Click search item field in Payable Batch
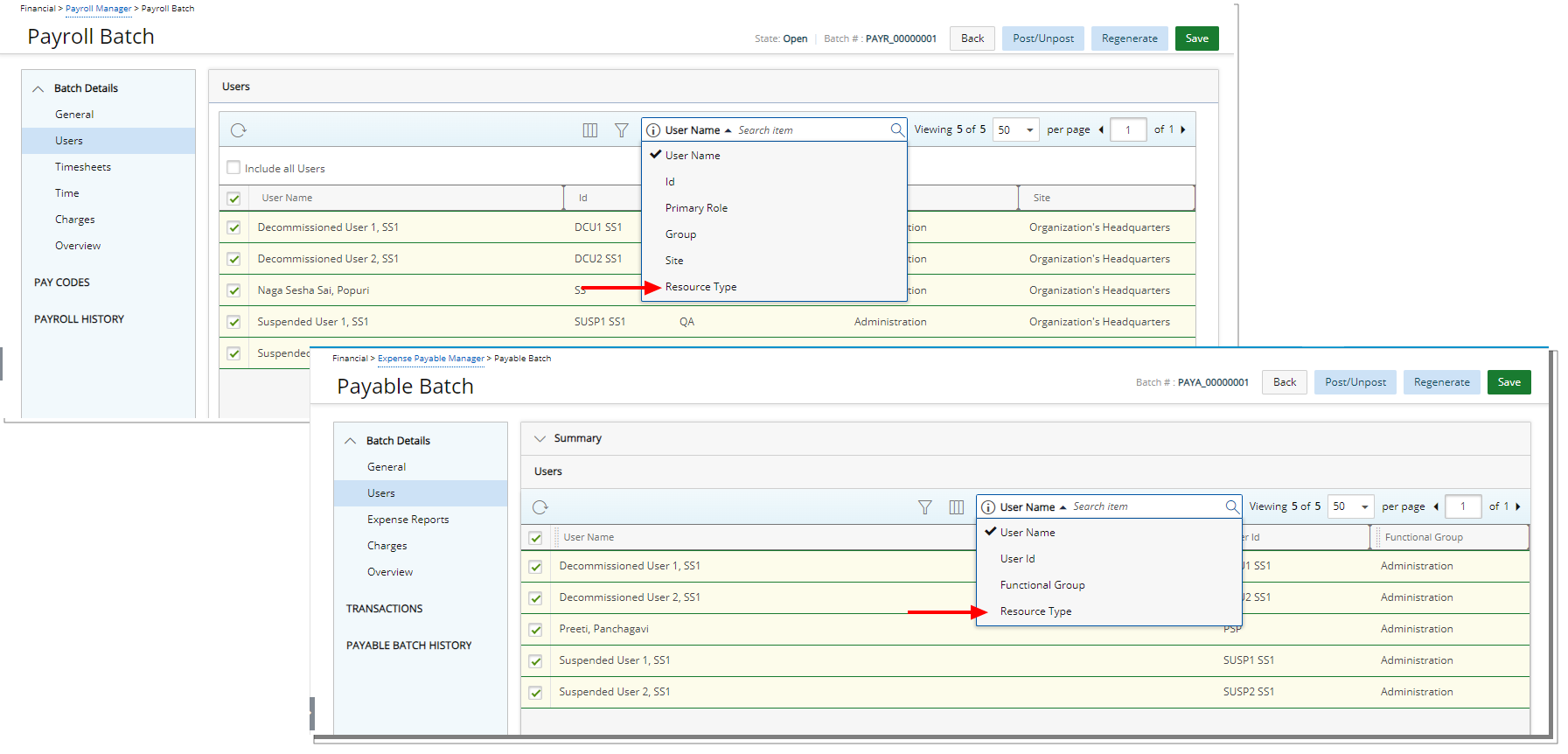Screen dimensions: 1568x754 click(1145, 507)
